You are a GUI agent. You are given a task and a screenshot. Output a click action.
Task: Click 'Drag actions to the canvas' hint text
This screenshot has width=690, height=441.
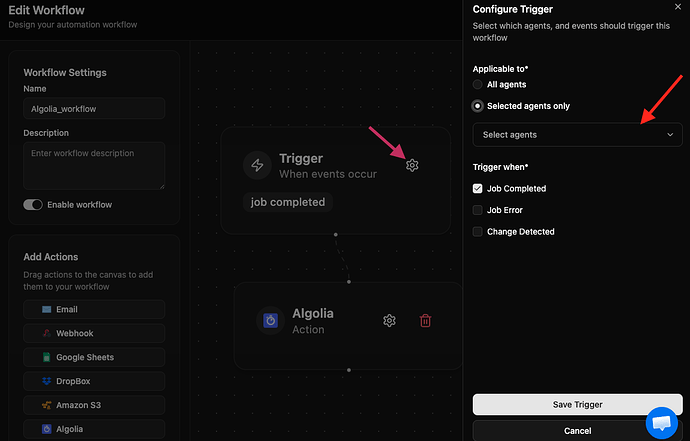click(88, 280)
